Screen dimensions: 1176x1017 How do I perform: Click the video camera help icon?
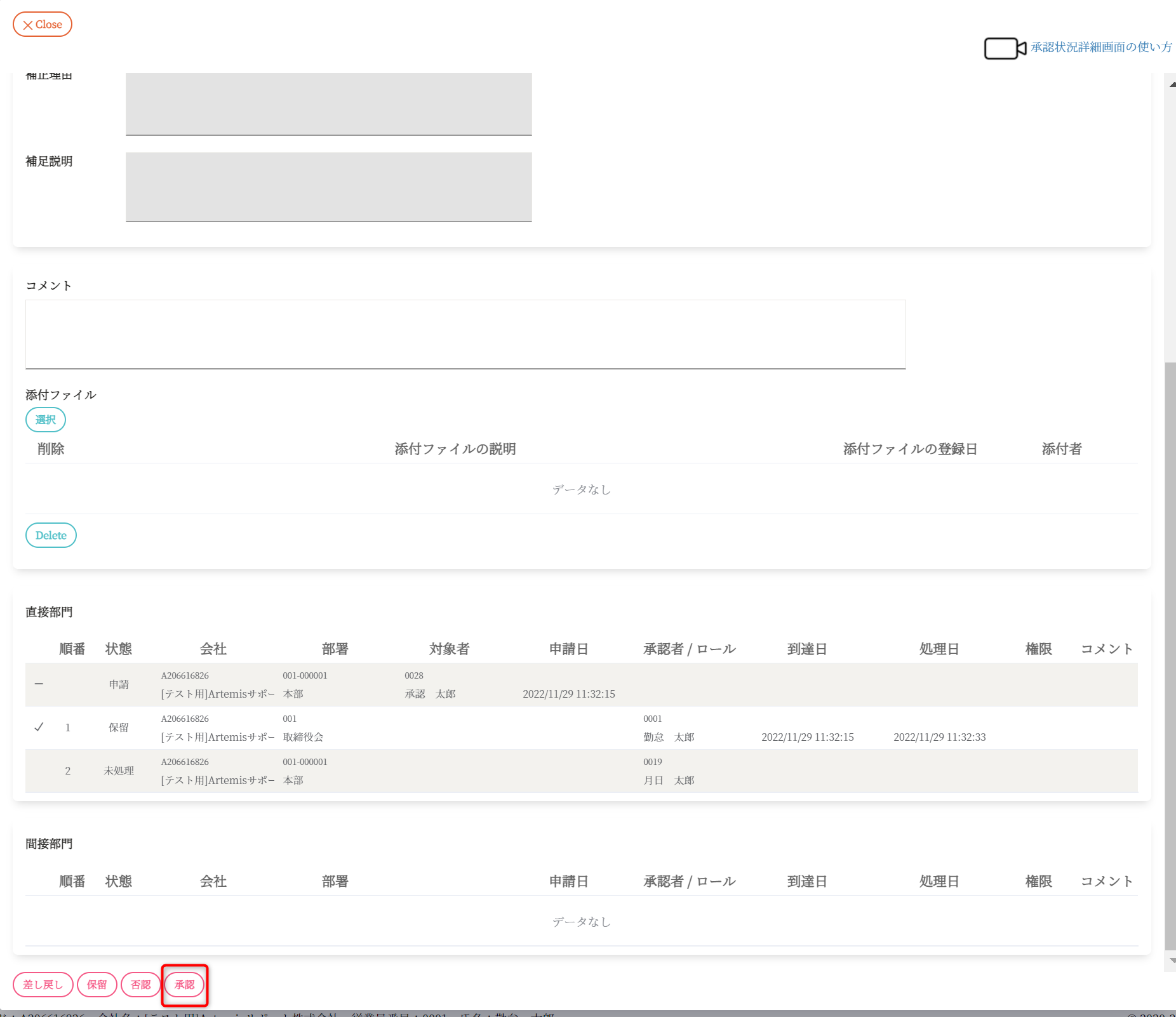tap(1005, 48)
